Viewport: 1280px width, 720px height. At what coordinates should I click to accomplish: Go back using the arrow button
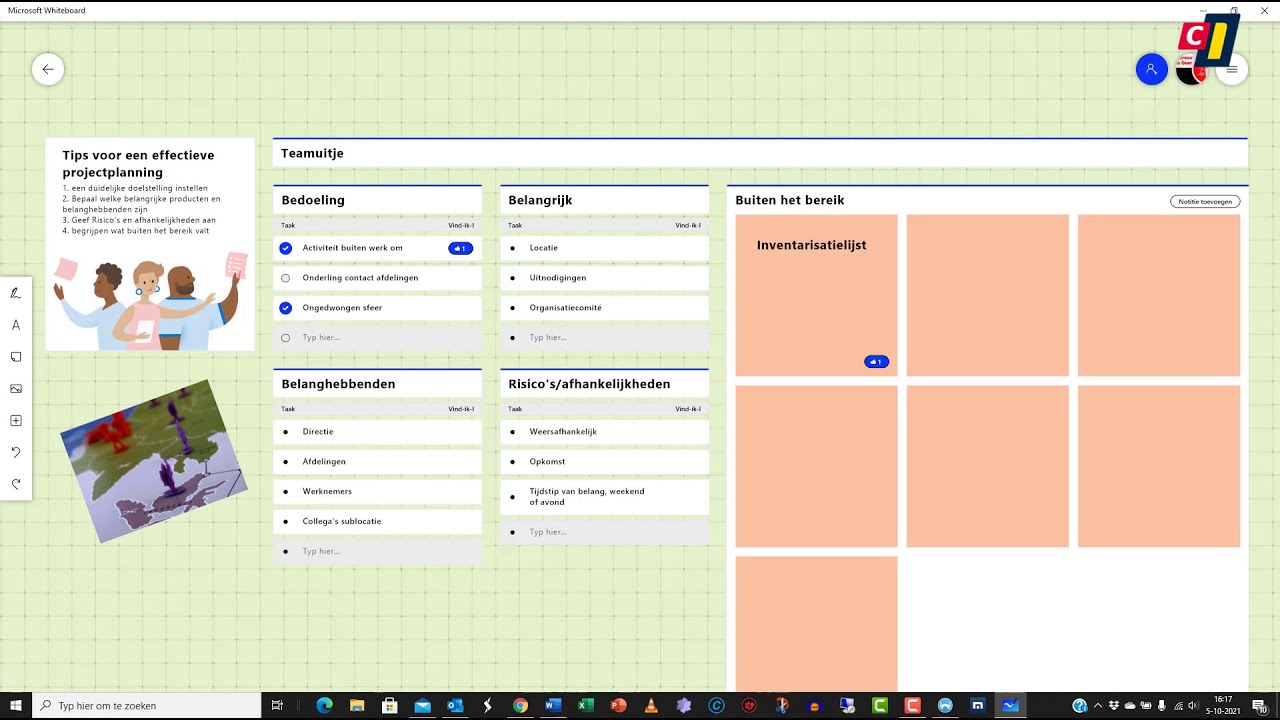48,69
